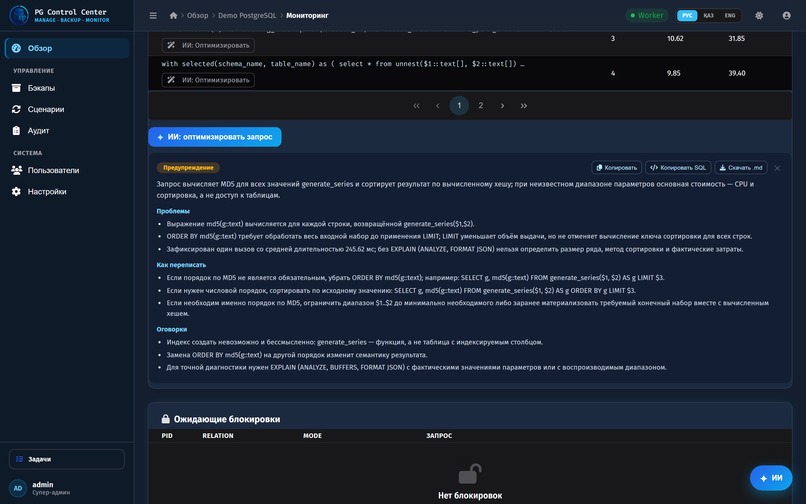Select page 2 in pagination
The height and width of the screenshot is (504, 806).
481,105
